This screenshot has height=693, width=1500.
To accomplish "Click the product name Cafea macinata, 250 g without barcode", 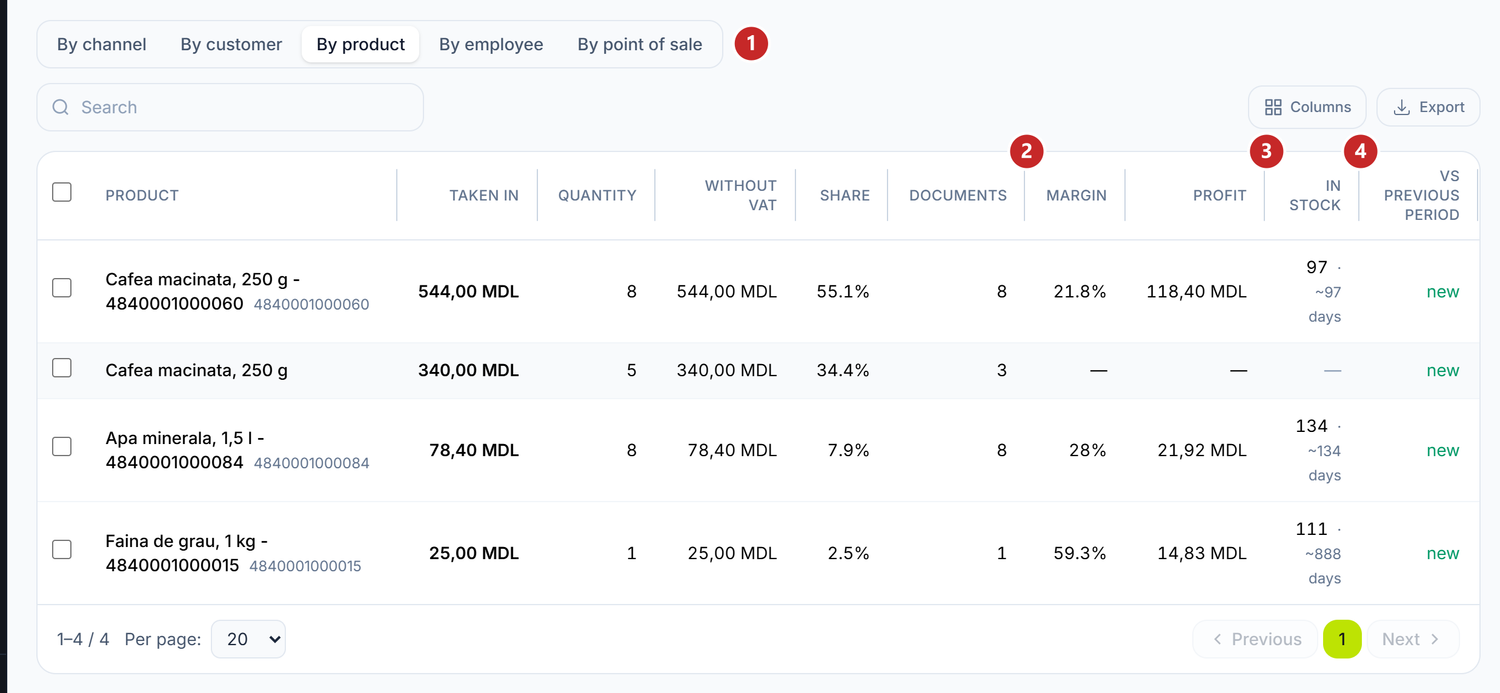I will tap(197, 370).
